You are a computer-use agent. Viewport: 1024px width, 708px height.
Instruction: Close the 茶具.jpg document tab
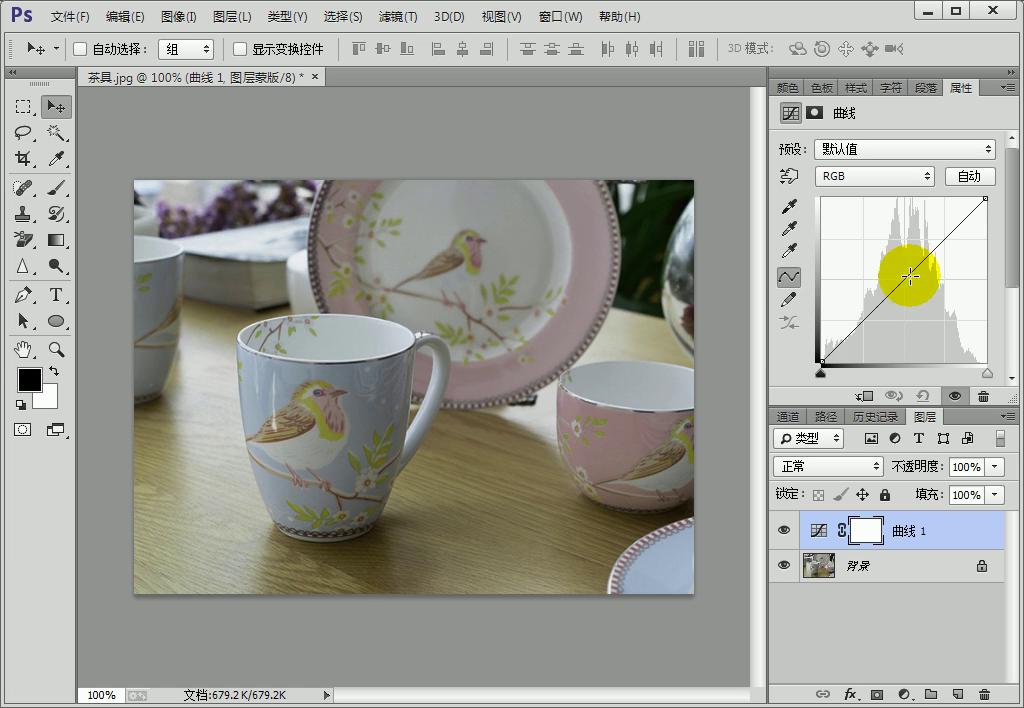[x=316, y=77]
